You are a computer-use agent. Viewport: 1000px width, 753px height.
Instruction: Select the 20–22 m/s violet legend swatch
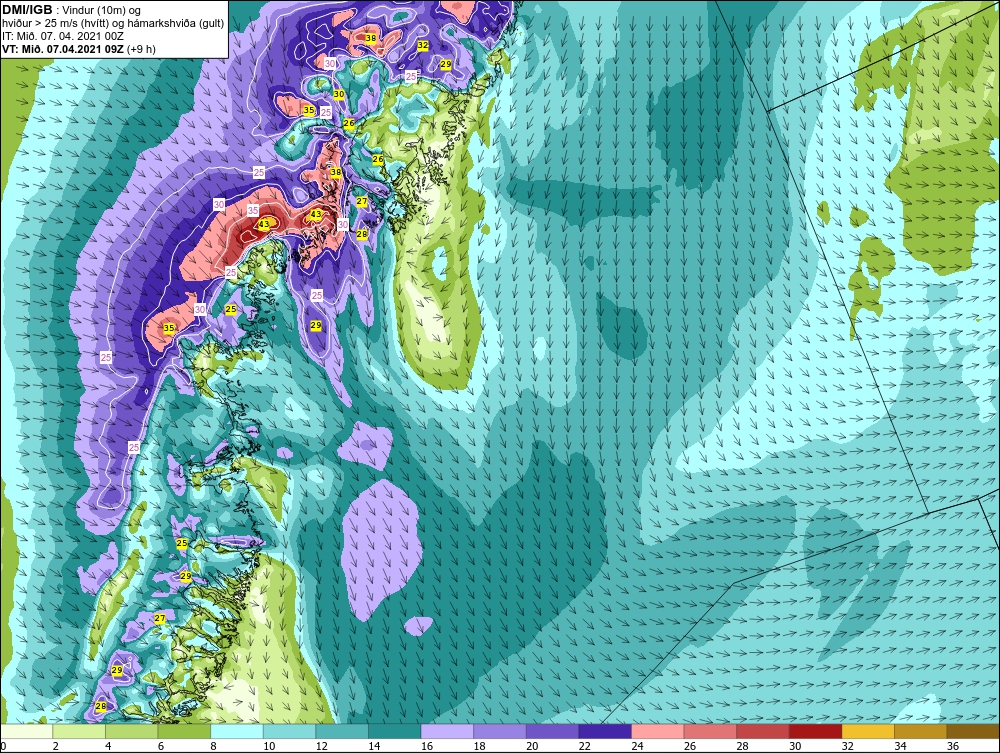pyautogui.click(x=552, y=731)
